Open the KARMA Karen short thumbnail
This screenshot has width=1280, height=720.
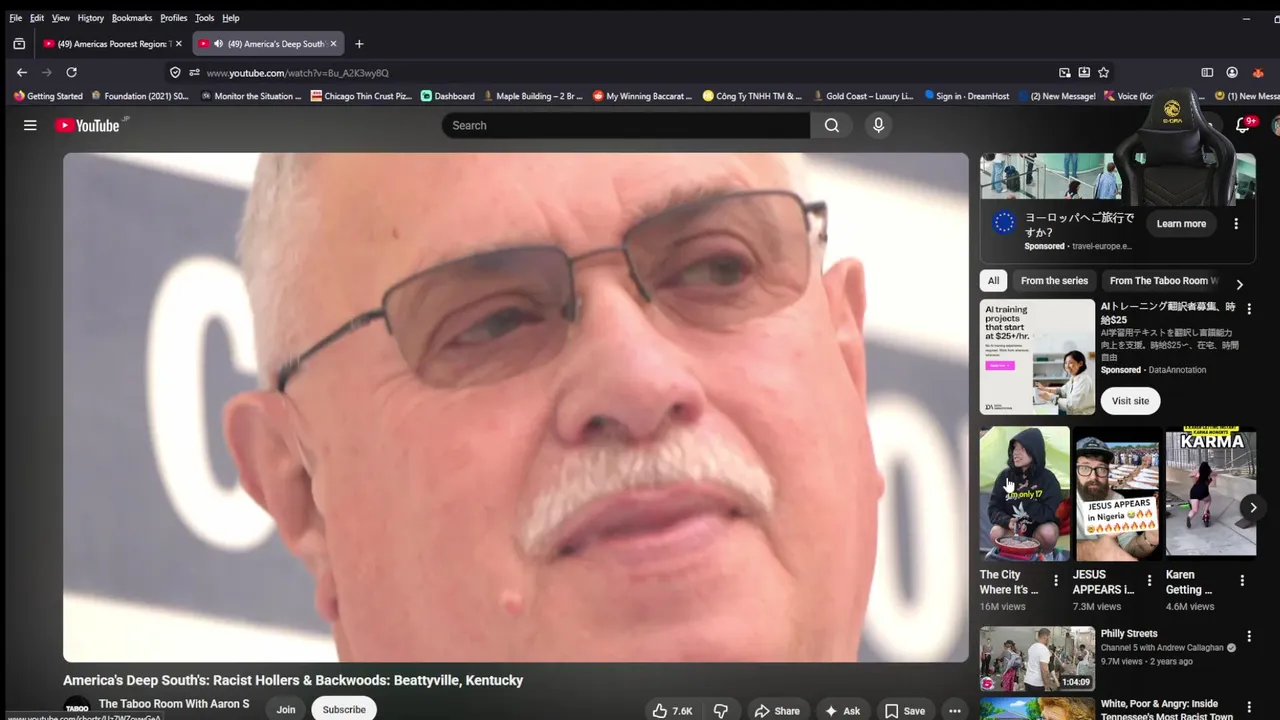click(1211, 493)
